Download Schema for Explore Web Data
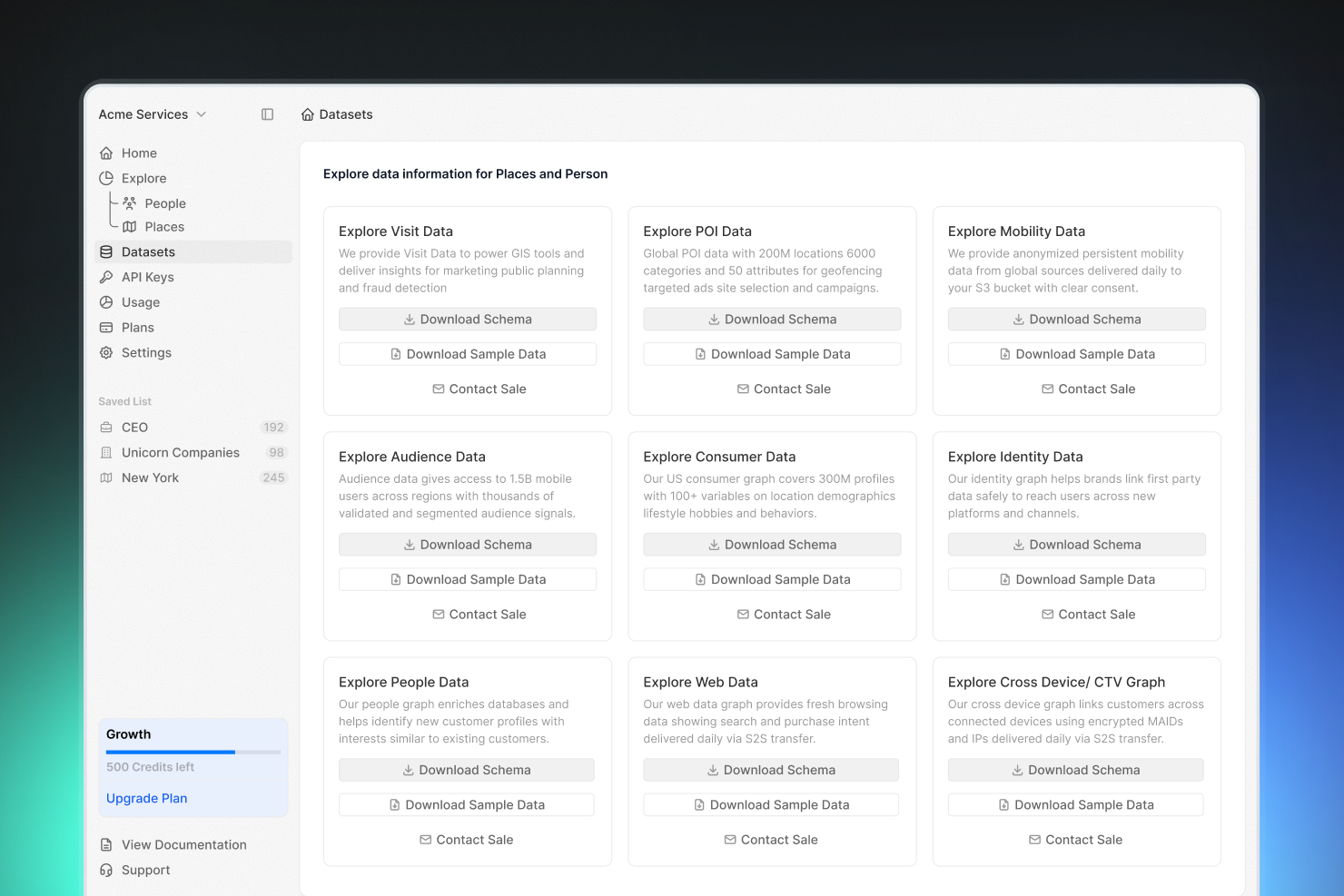1344x896 pixels. click(771, 770)
